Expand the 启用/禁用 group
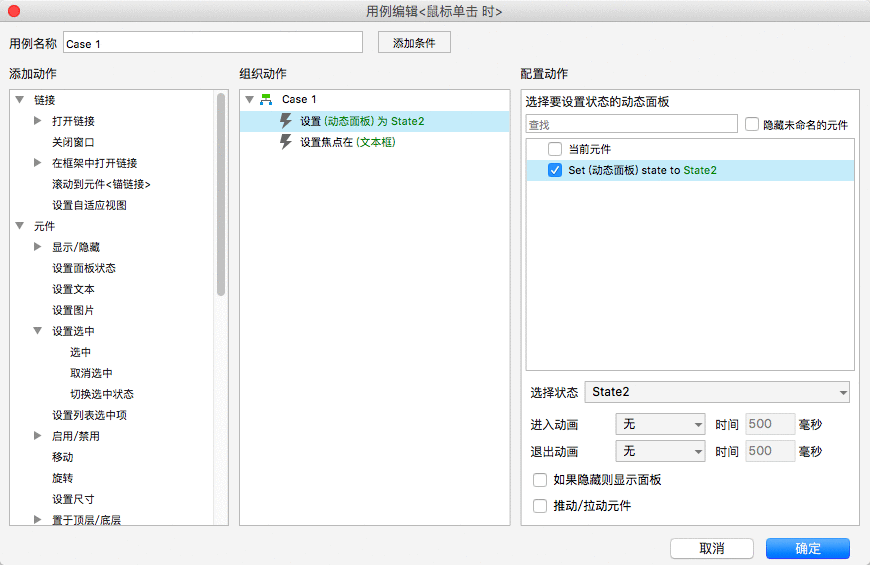 tap(38, 436)
